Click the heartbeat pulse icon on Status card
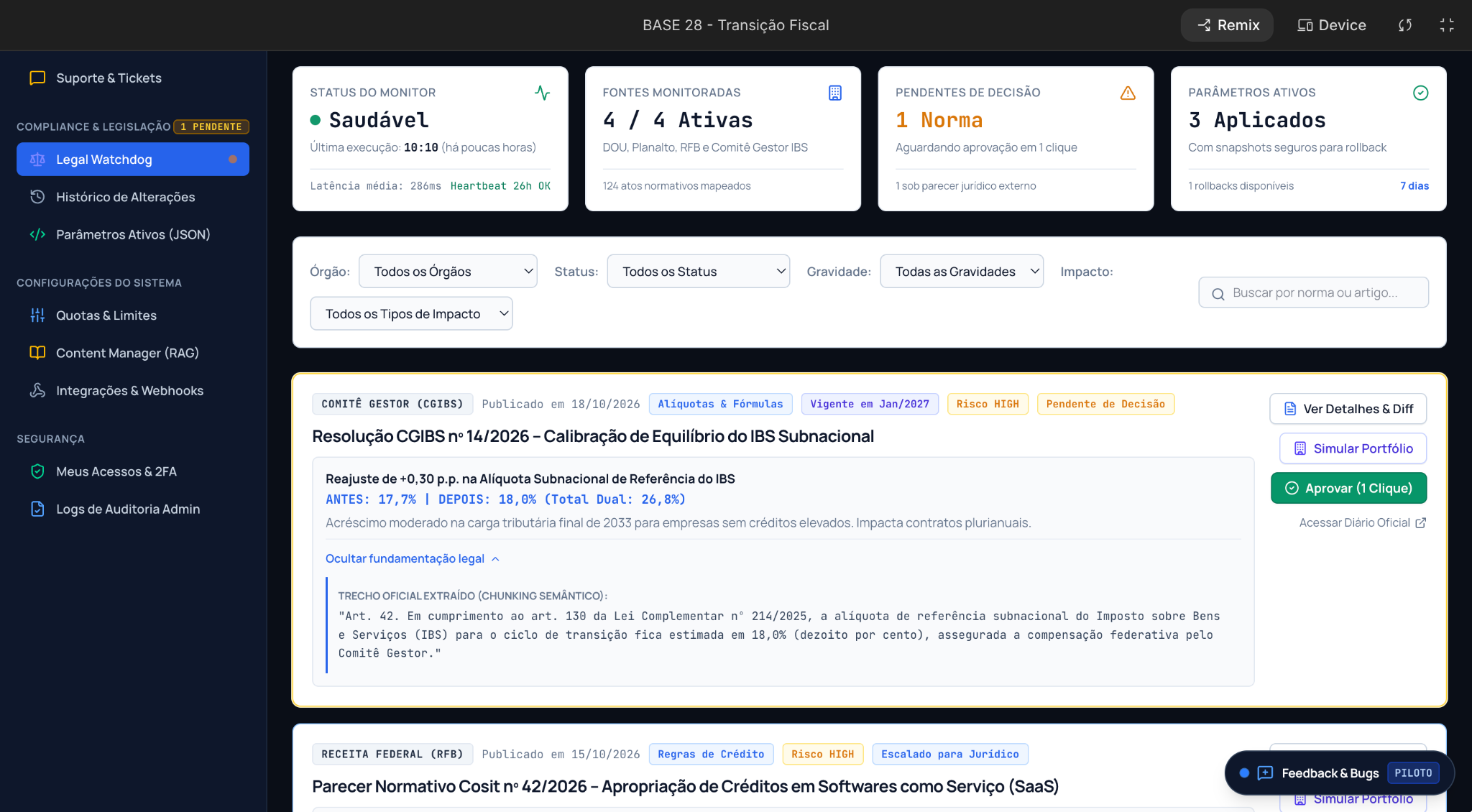Image resolution: width=1472 pixels, height=812 pixels. (543, 93)
